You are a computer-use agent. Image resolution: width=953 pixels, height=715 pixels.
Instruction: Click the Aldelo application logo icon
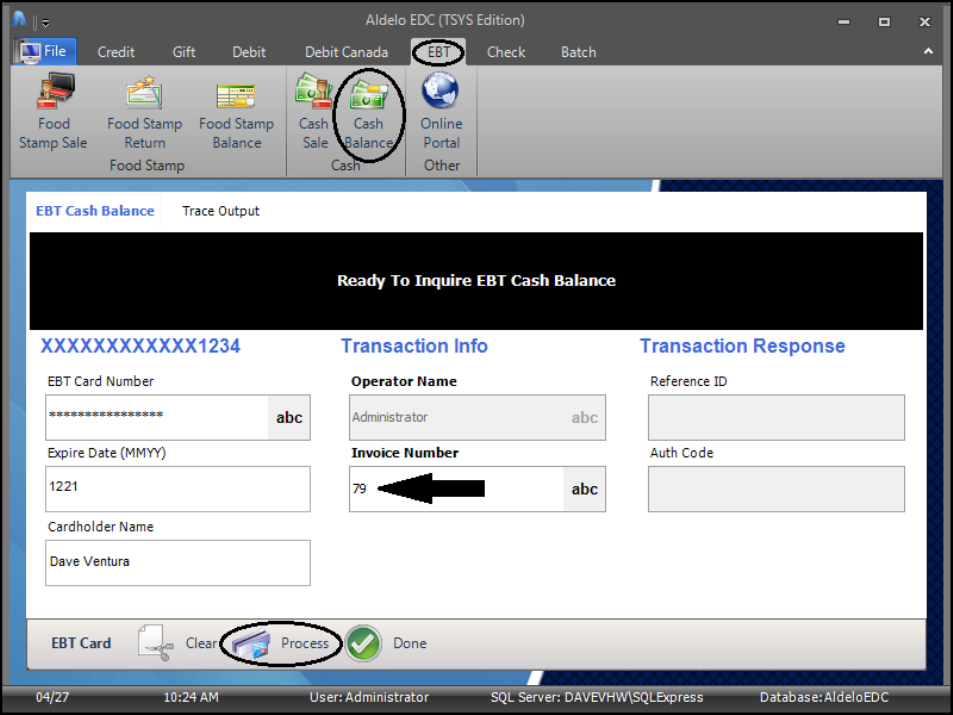coord(19,20)
